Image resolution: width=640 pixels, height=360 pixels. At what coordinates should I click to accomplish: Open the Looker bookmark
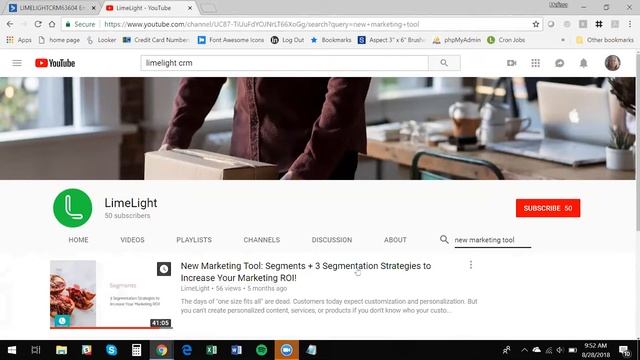click(x=102, y=40)
